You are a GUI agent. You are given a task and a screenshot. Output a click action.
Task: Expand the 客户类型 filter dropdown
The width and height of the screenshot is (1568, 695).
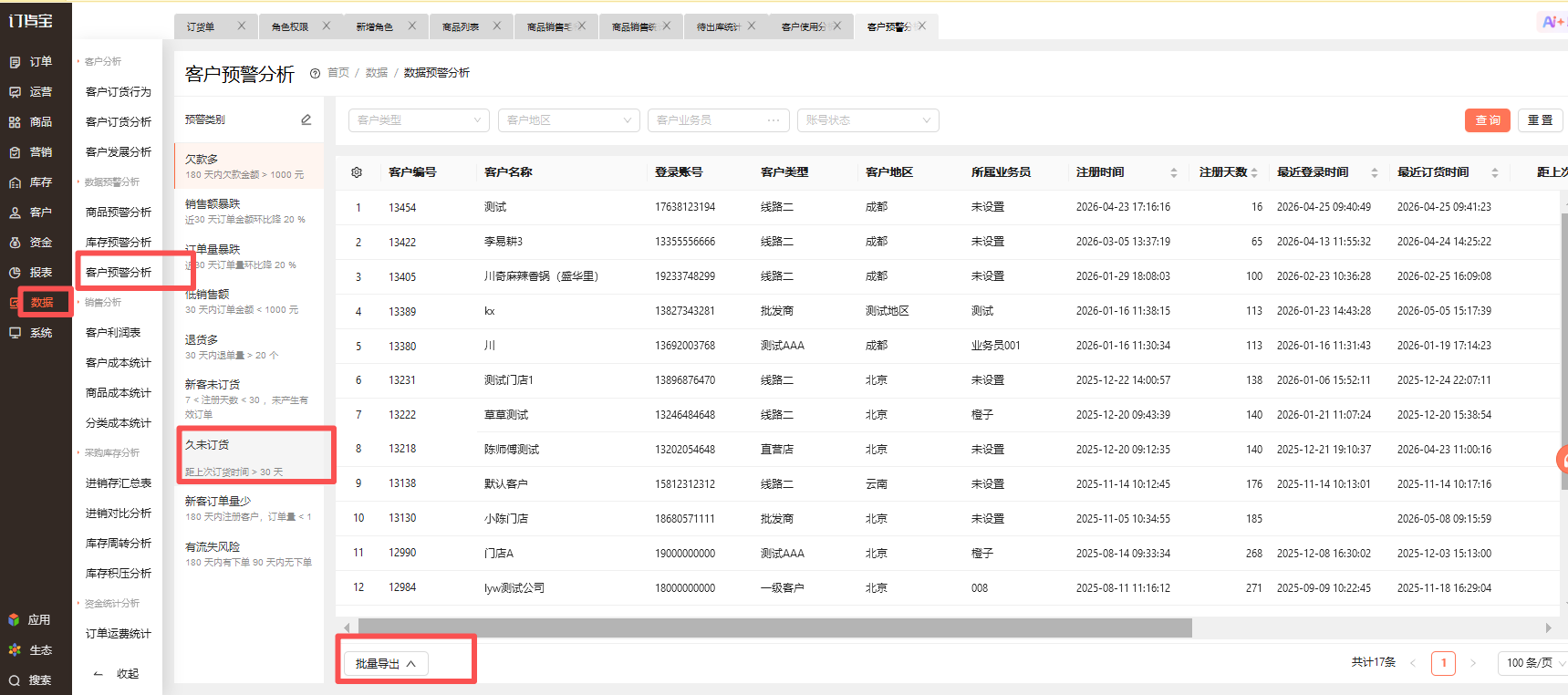(x=420, y=120)
